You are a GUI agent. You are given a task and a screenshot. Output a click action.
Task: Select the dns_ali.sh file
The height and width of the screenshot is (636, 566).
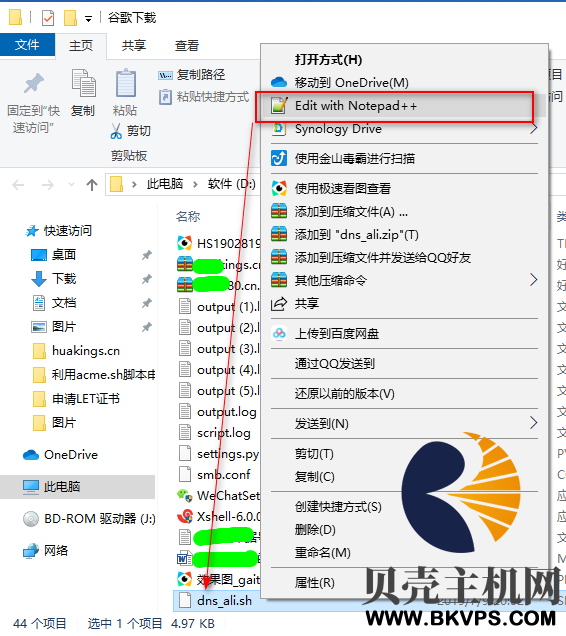[x=224, y=601]
